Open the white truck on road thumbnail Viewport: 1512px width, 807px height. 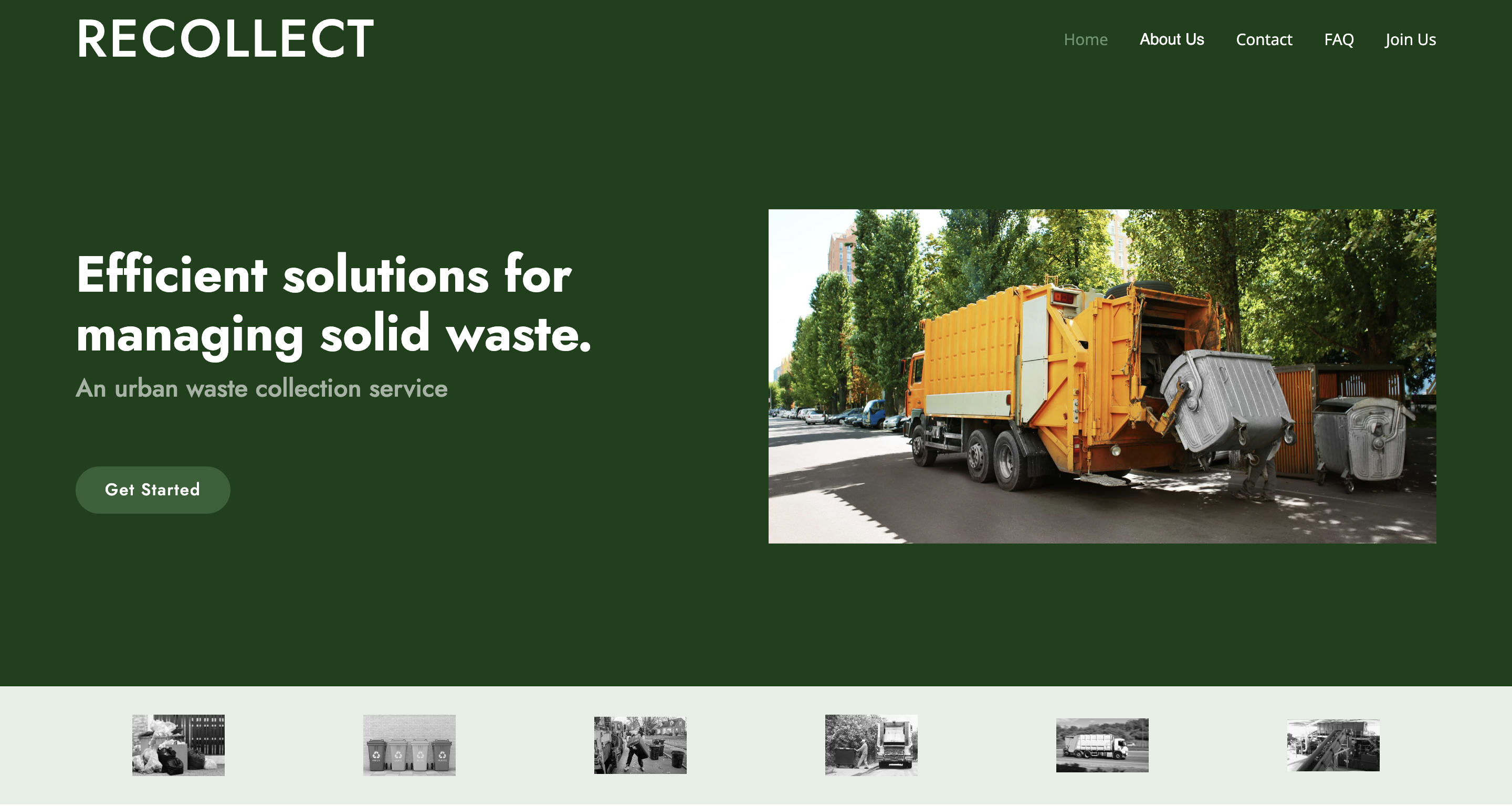coord(1102,745)
